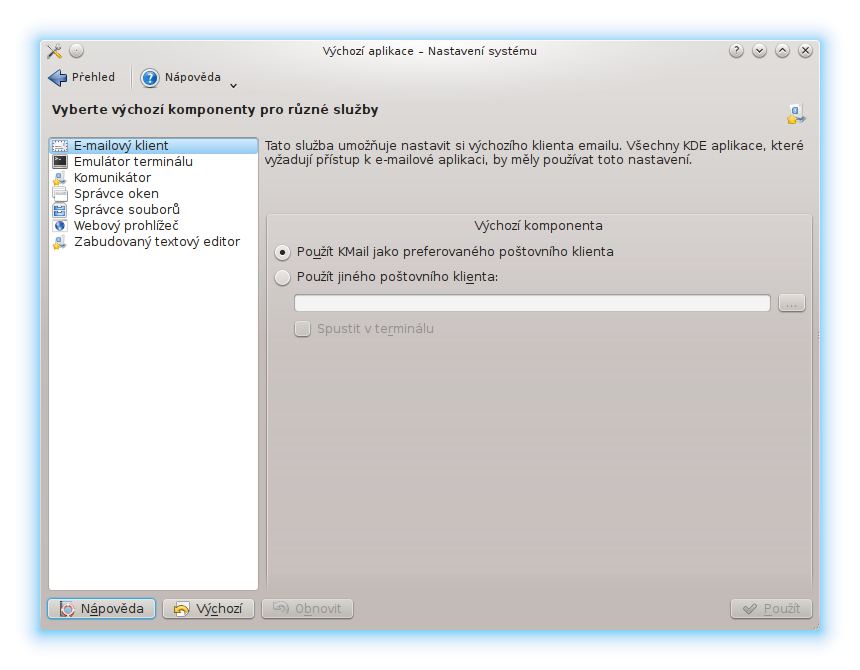Click the bottom Nápověda button
860x670 pixels.
(x=101, y=609)
